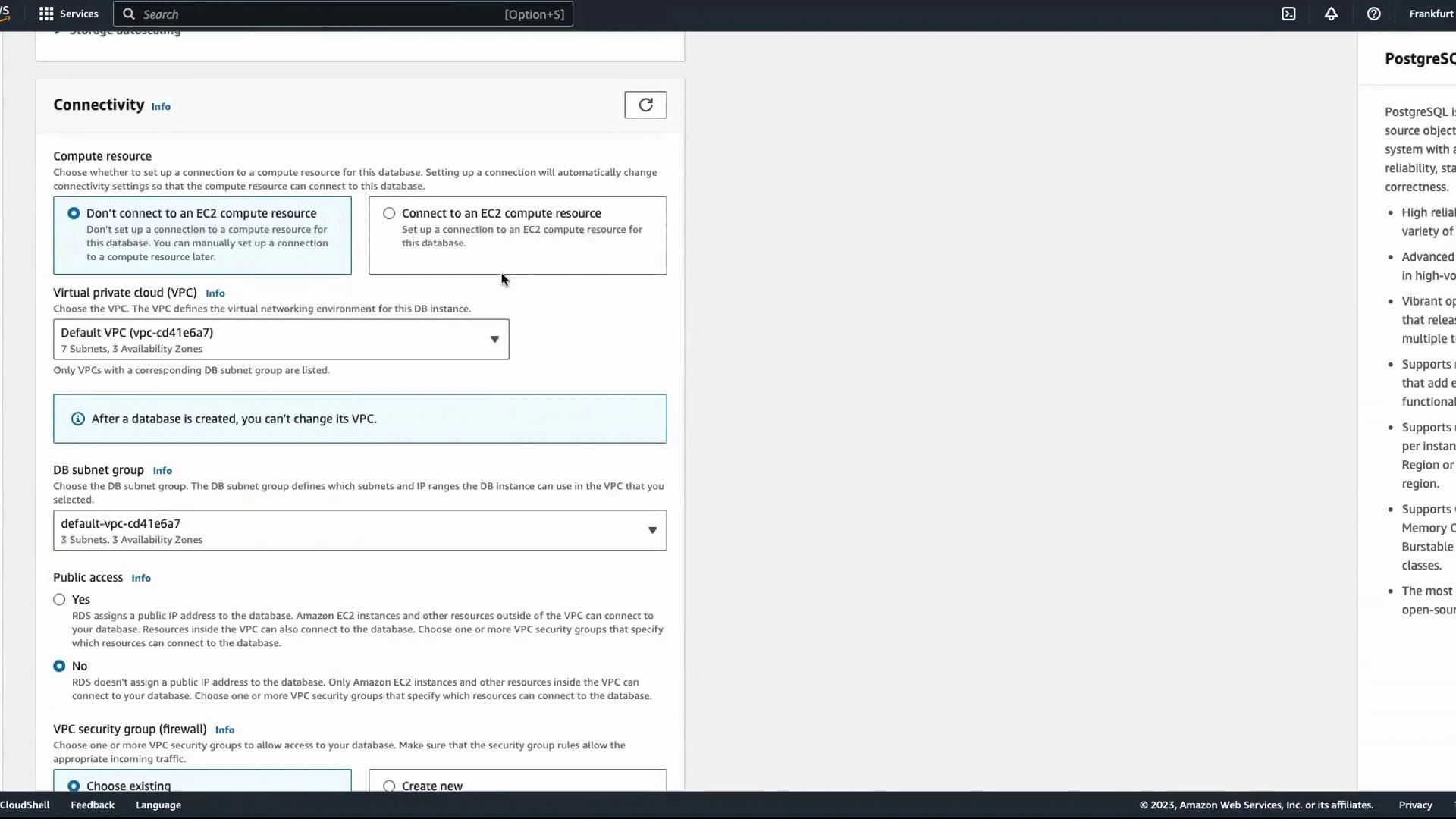Open the CloudShell terminal icon
Viewport: 1456px width, 819px height.
click(x=1289, y=14)
